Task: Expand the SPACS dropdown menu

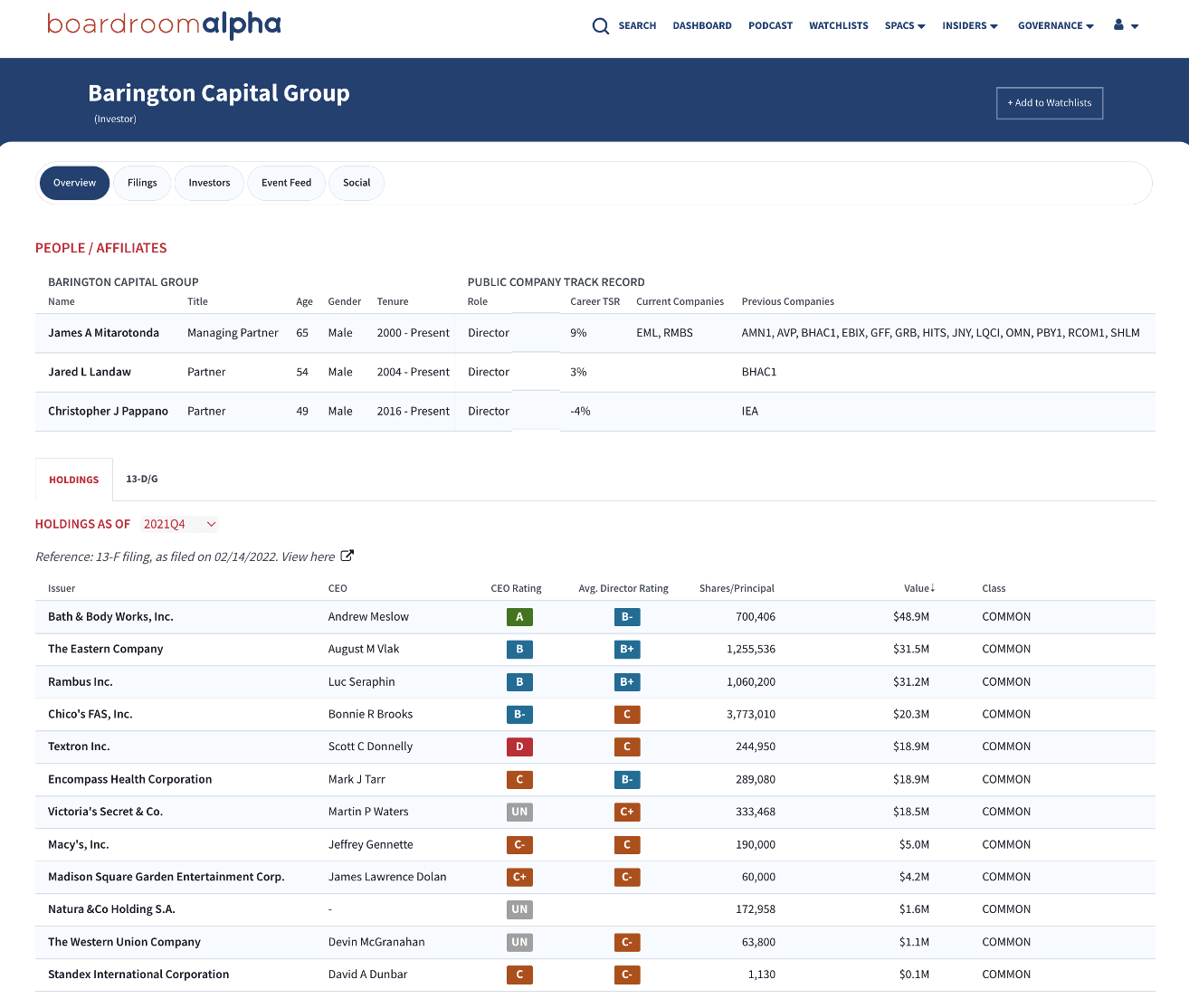Action: pyautogui.click(x=905, y=26)
